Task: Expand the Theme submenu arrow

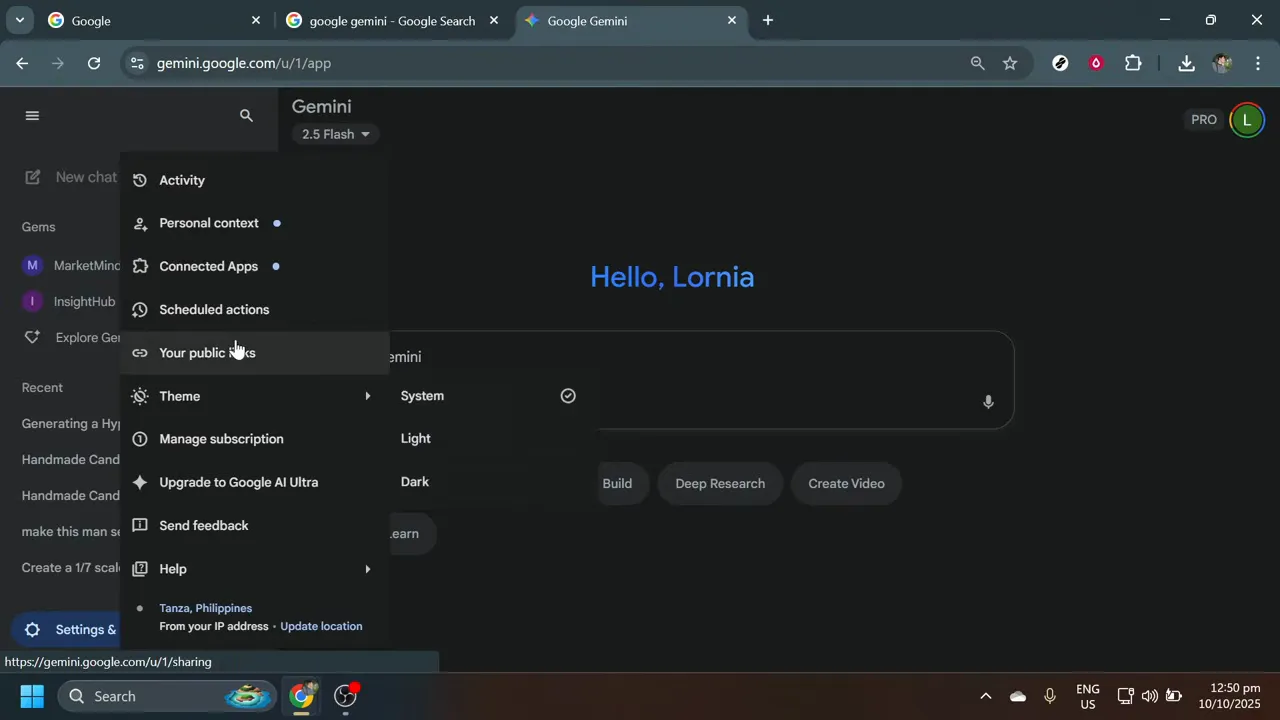Action: click(x=367, y=396)
